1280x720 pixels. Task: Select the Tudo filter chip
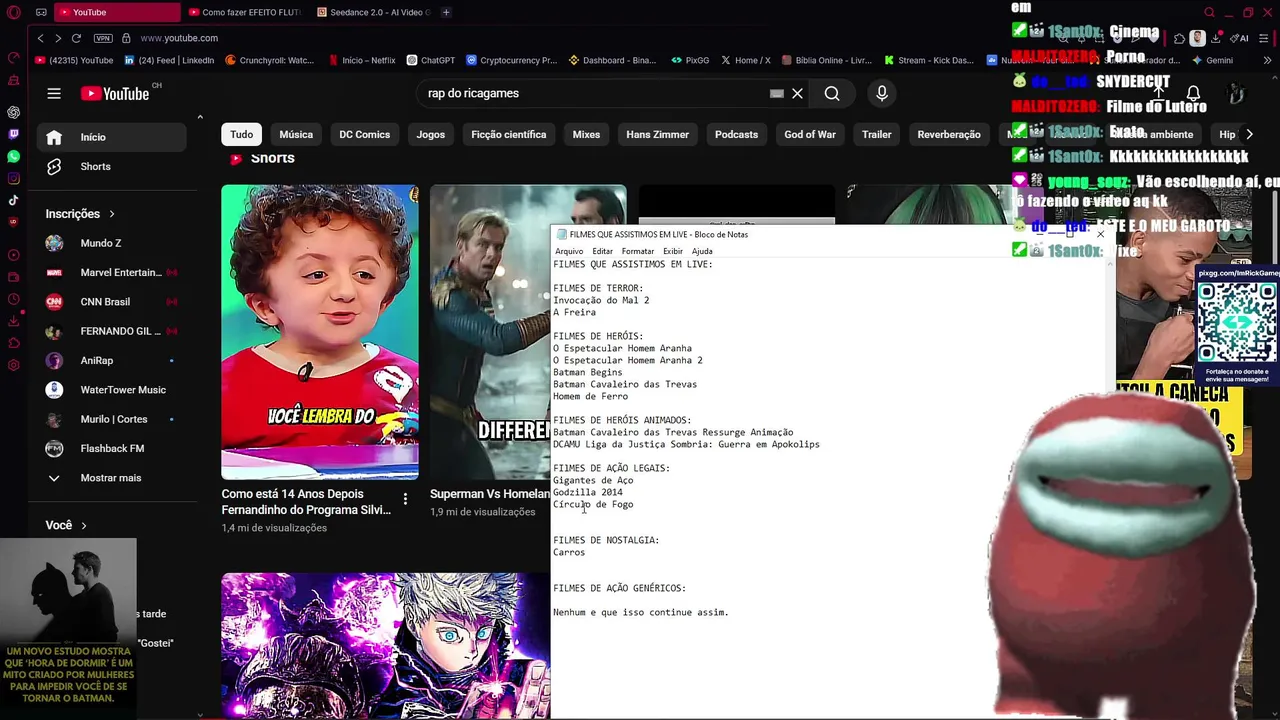[242, 134]
